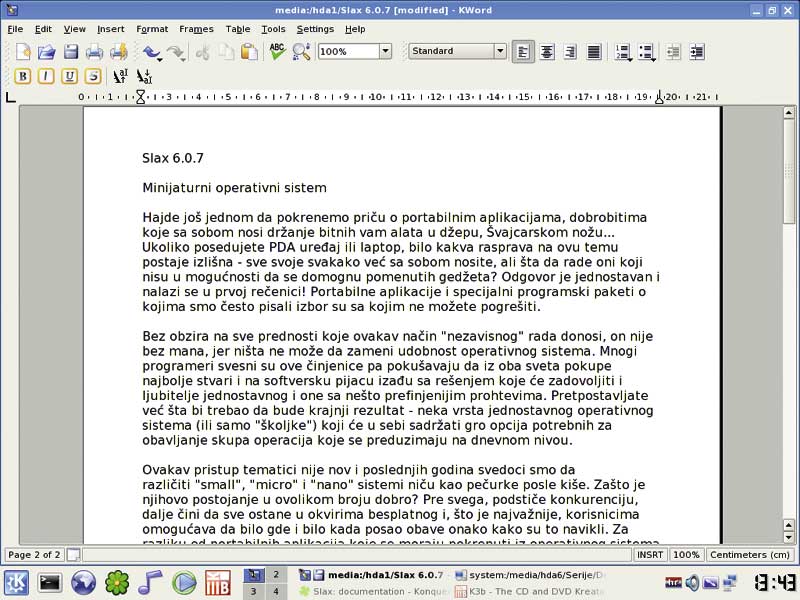Cut selection with the scissors icon
Viewport: 800px width, 600px height.
pyautogui.click(x=203, y=52)
